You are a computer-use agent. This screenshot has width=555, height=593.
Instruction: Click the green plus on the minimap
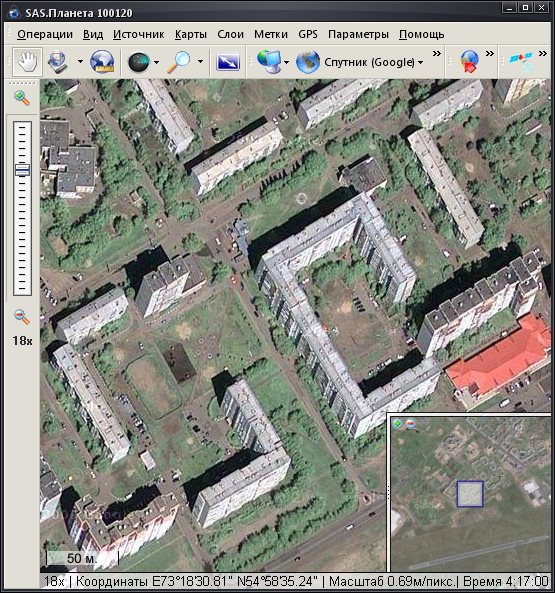pyautogui.click(x=397, y=423)
